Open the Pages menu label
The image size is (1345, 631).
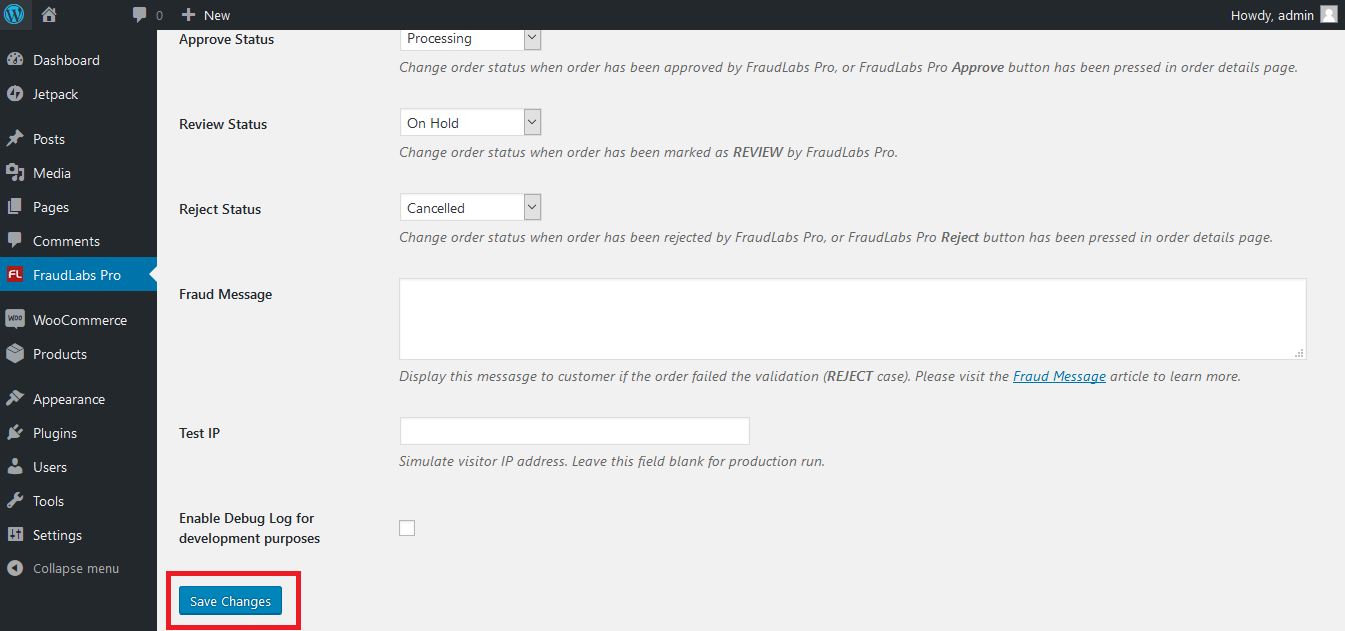pos(51,207)
